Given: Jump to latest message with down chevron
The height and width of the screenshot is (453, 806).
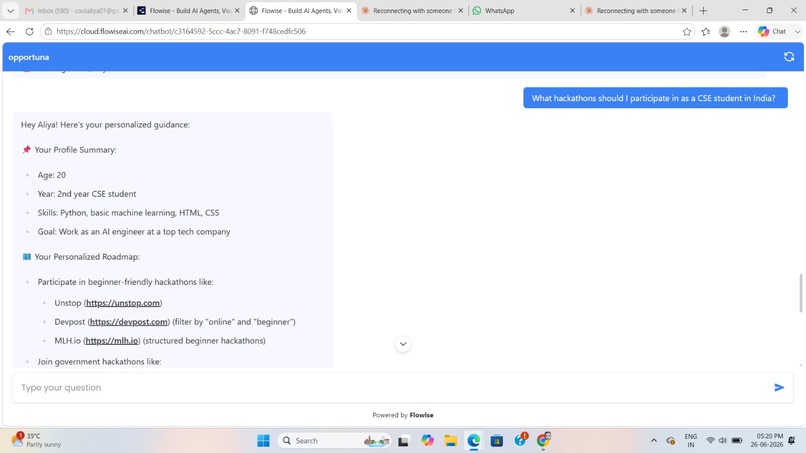Looking at the screenshot, I should click(403, 344).
